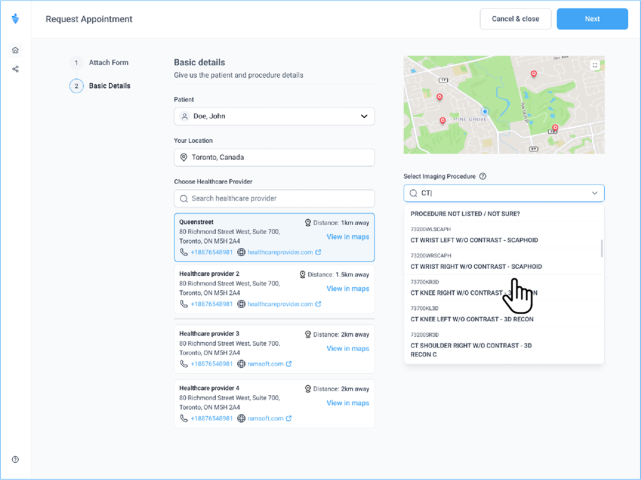Click the info icon beside Select Imaging Procedure
Image resolution: width=641 pixels, height=480 pixels.
click(x=483, y=176)
